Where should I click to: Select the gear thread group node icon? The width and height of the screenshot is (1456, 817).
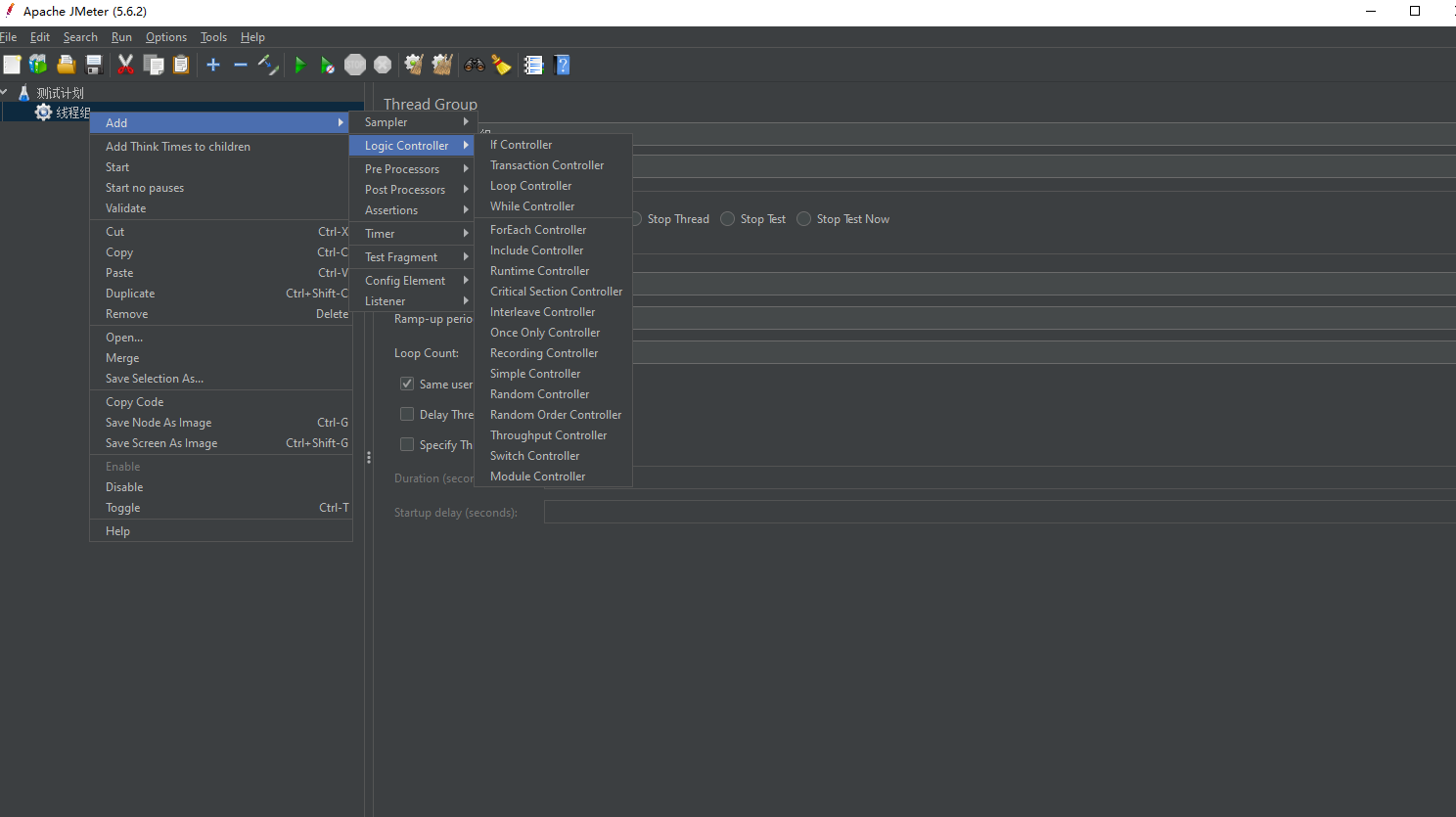point(43,113)
